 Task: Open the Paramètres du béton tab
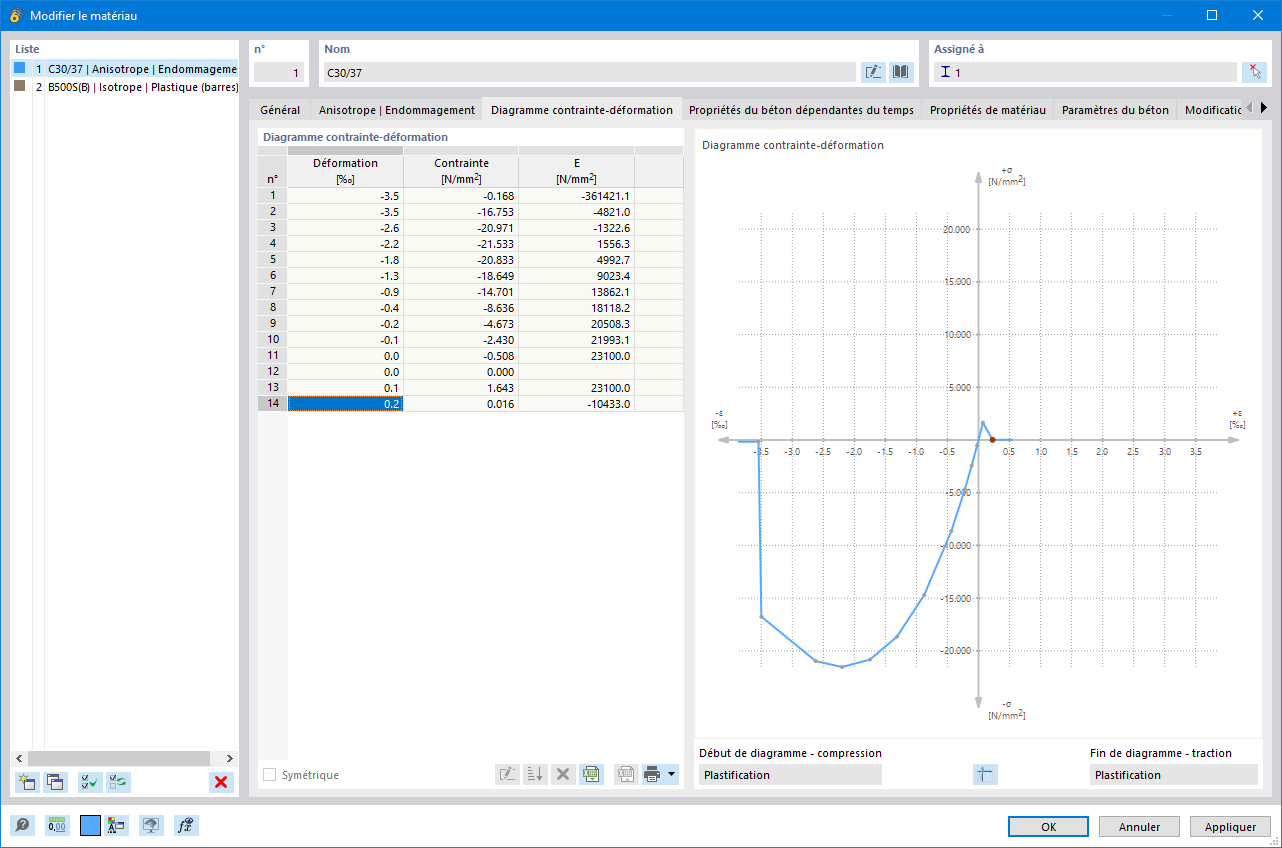[x=1115, y=110]
